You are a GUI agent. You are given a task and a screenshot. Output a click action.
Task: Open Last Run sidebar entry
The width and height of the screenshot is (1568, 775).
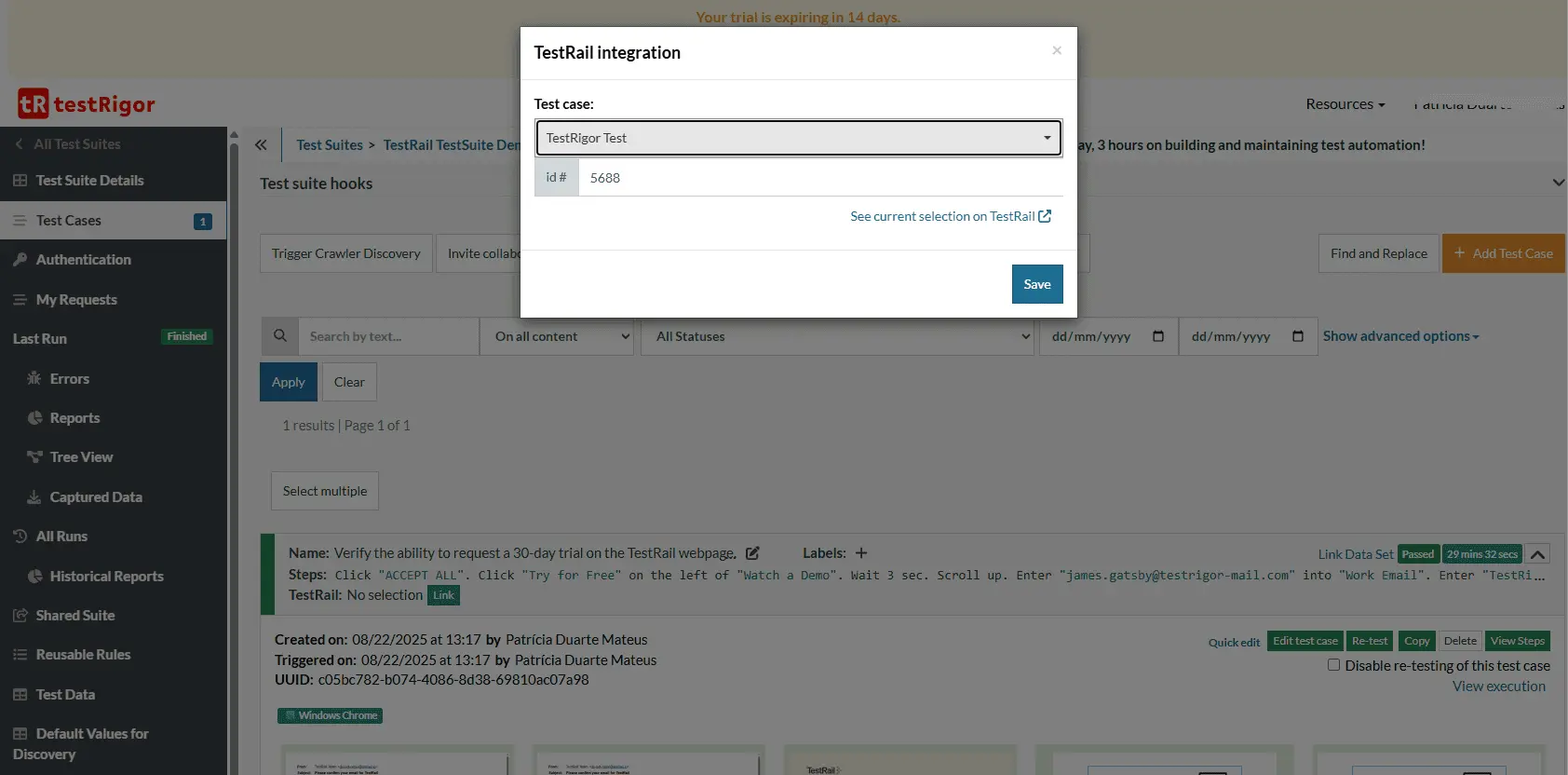(40, 339)
